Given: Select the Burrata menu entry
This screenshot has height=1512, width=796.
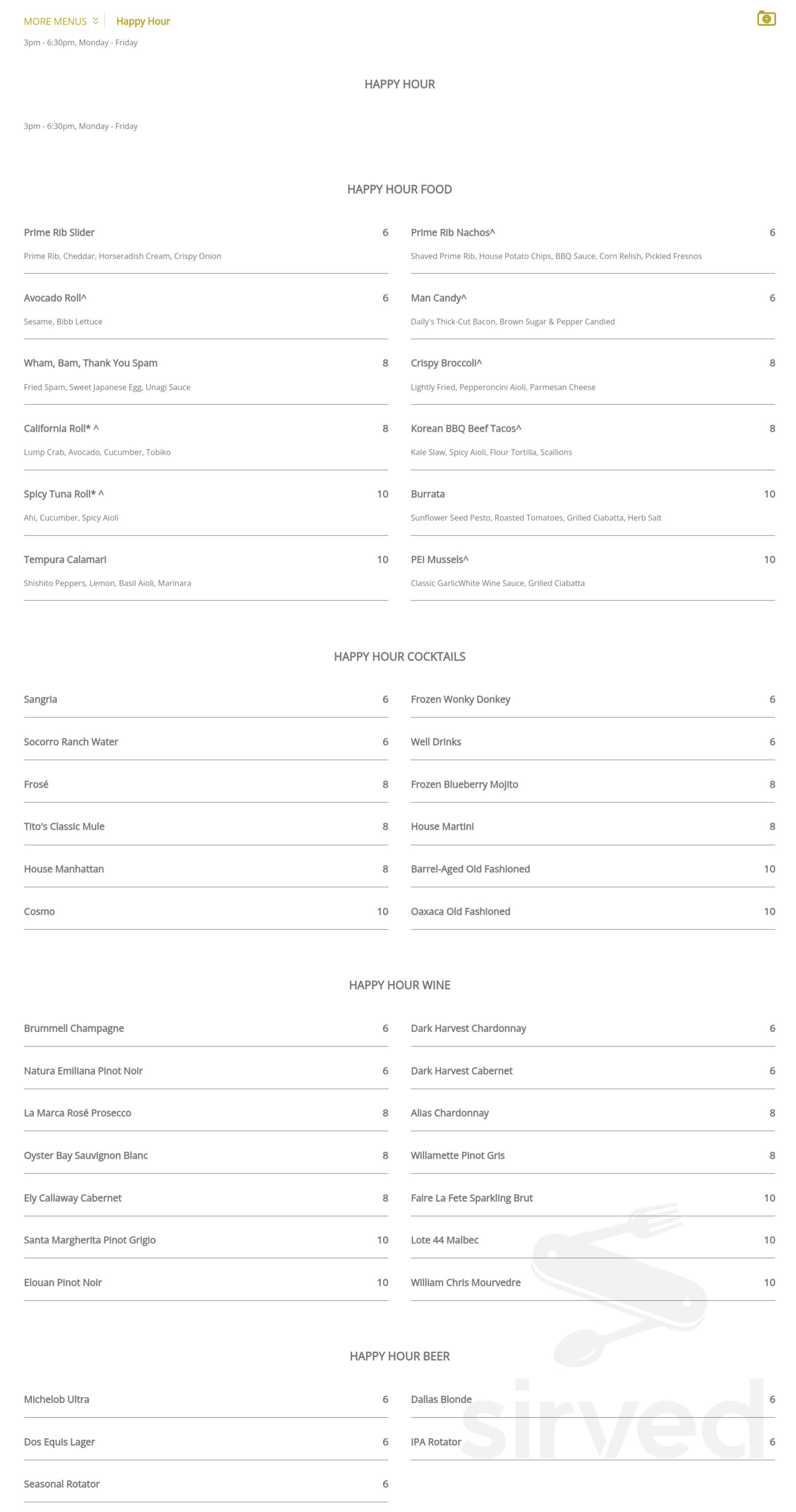Looking at the screenshot, I should 427,494.
